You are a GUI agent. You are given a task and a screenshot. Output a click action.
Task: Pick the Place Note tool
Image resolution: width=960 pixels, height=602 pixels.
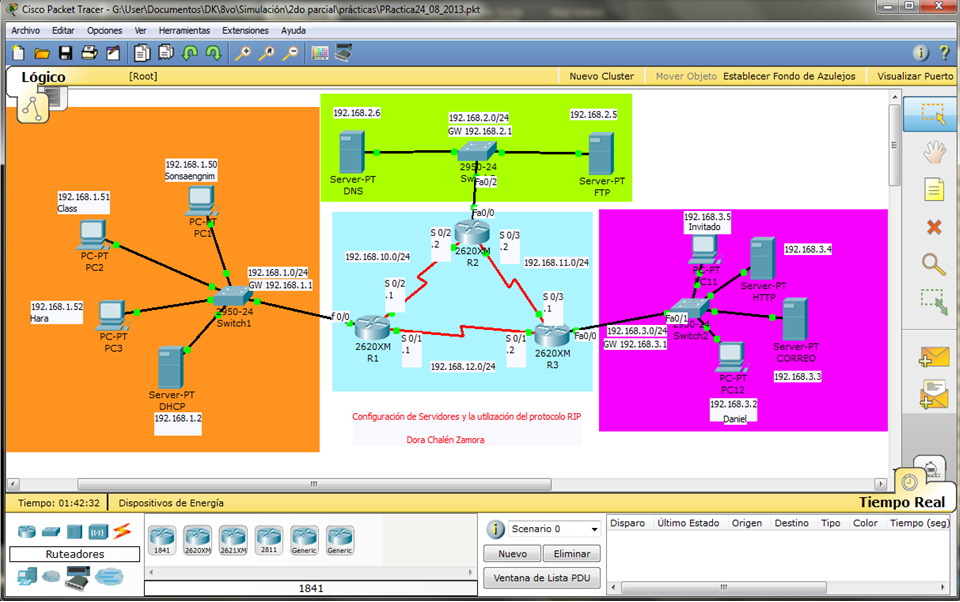tap(934, 189)
